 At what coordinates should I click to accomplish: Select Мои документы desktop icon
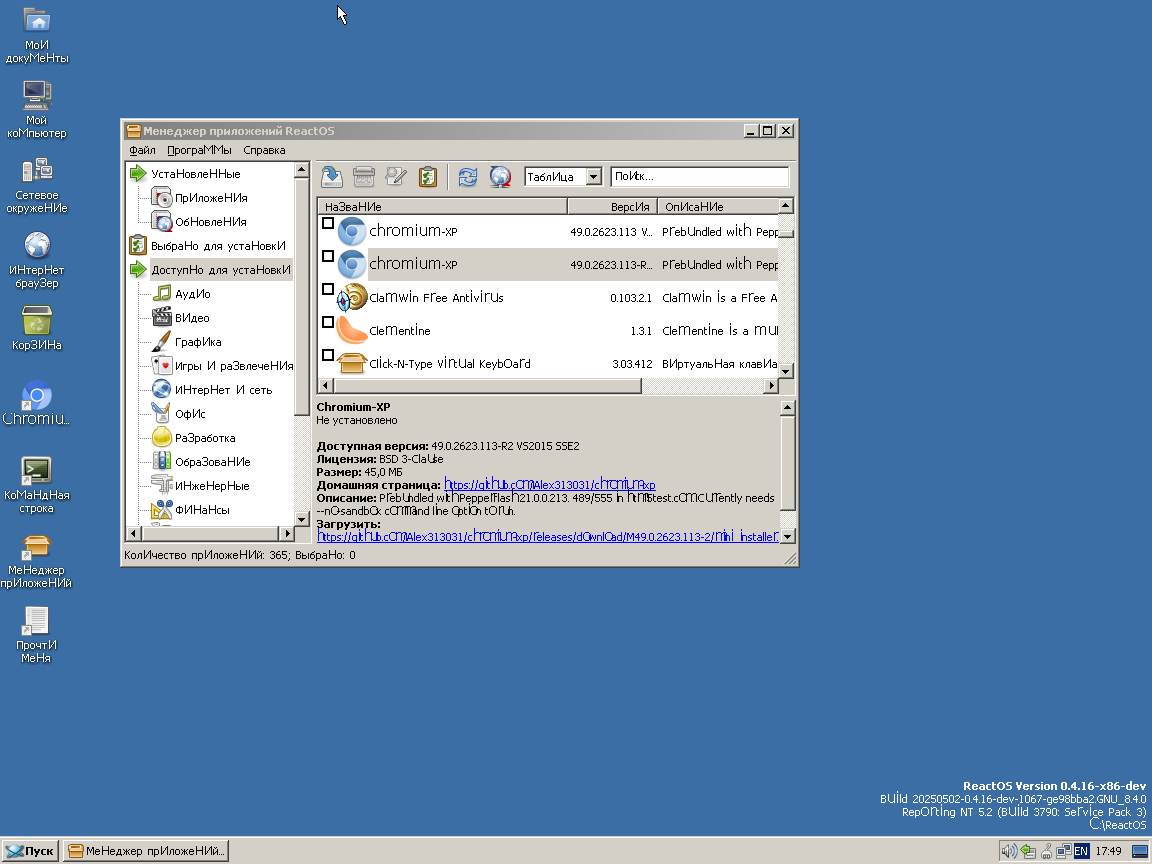(x=37, y=35)
